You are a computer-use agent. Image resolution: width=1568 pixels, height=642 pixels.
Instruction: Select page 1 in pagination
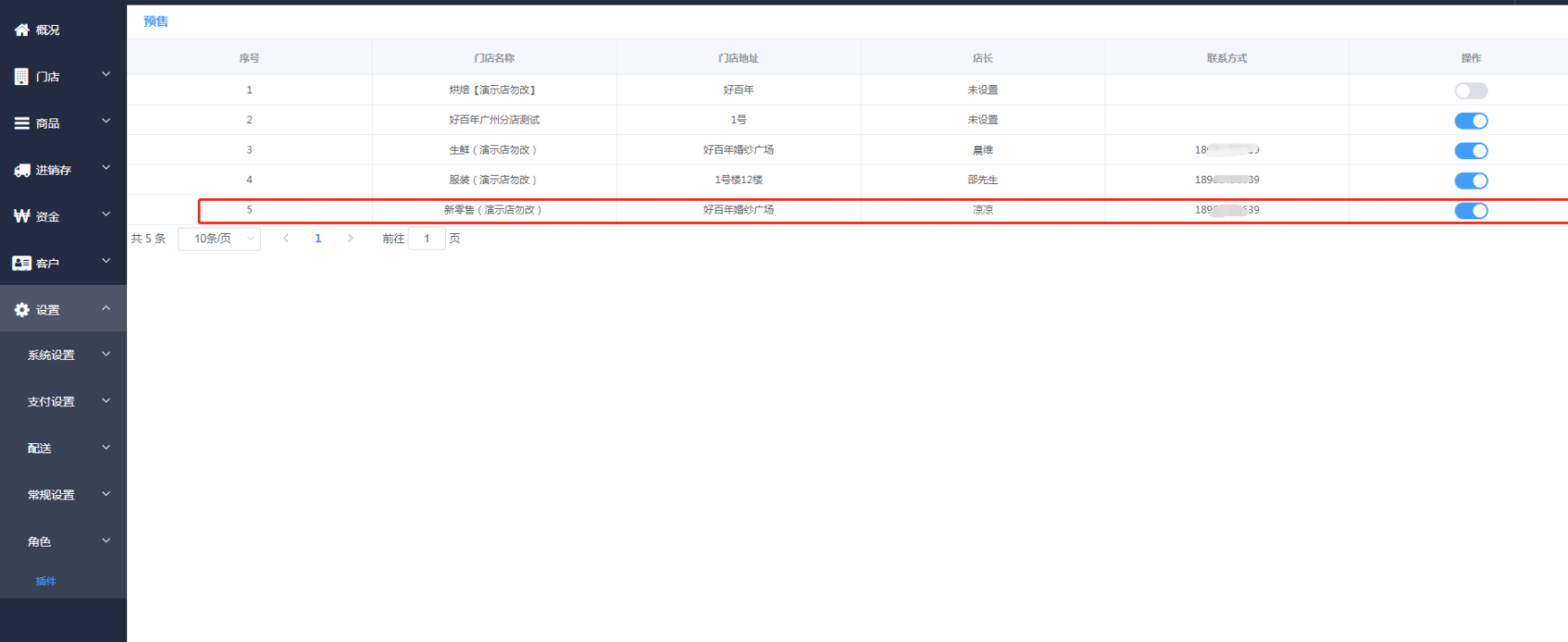point(318,239)
